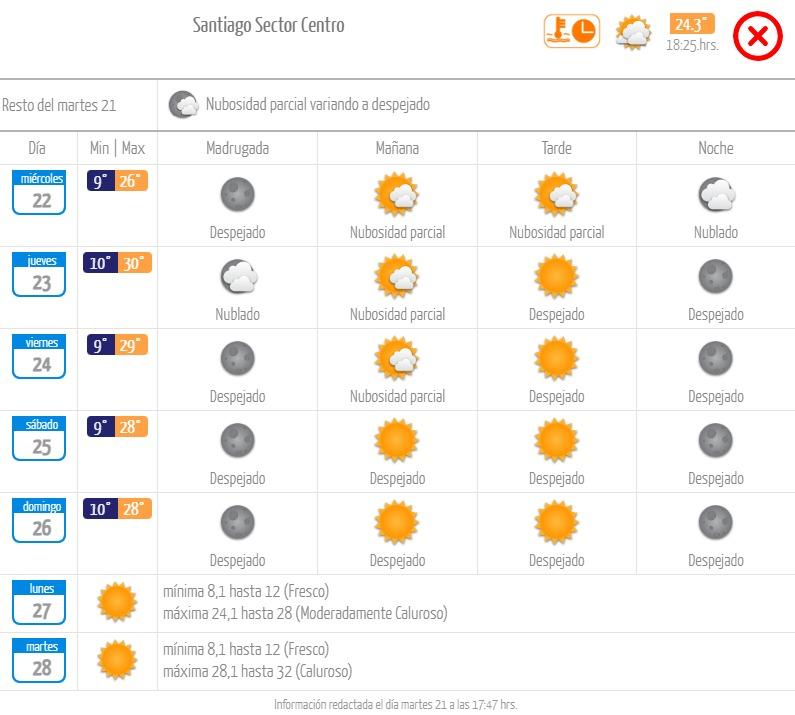The height and width of the screenshot is (715, 795).
Task: Click Thursday's 30° maximum temperature badge
Action: click(x=134, y=263)
